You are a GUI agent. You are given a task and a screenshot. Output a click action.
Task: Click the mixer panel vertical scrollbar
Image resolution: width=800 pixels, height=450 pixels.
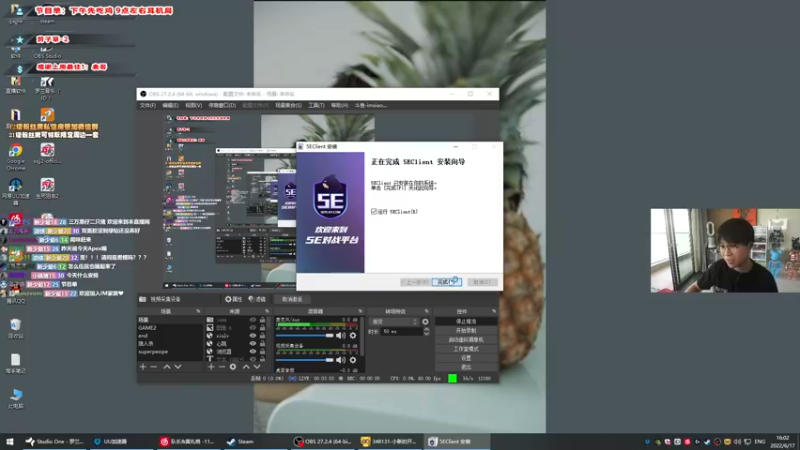pyautogui.click(x=362, y=337)
